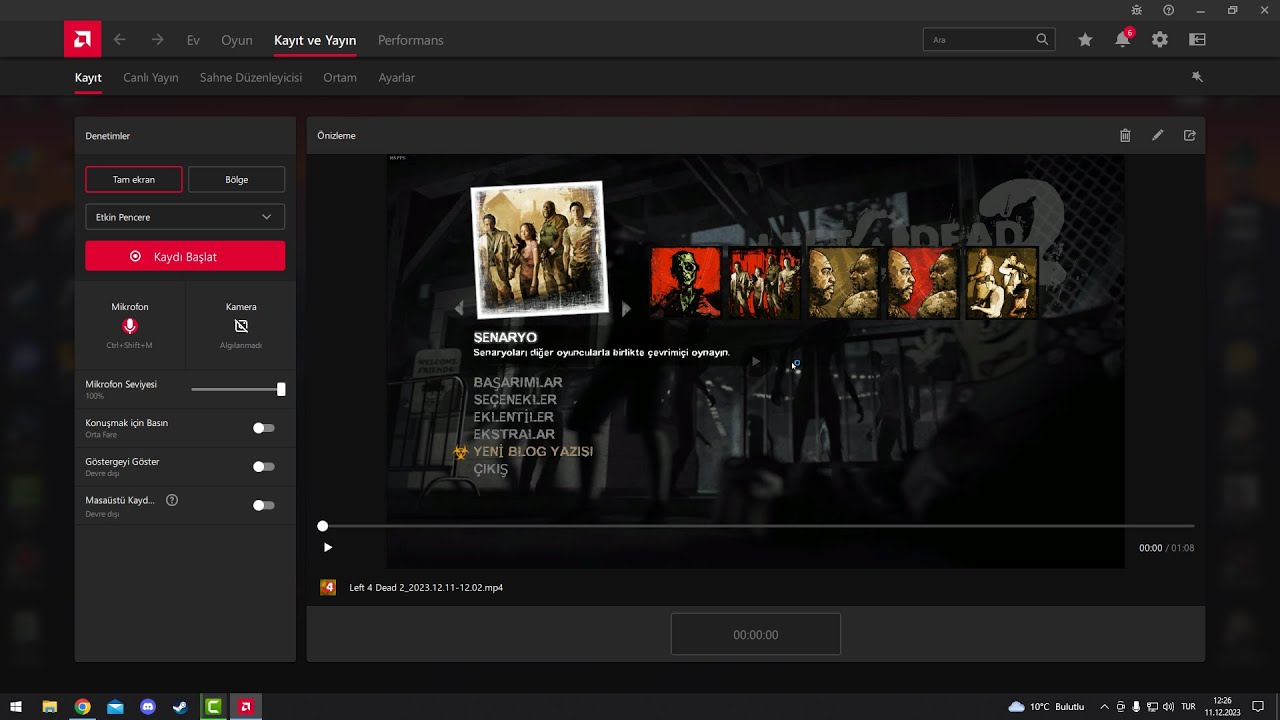
Task: Click TUR keyboard language indicator
Action: click(1188, 707)
